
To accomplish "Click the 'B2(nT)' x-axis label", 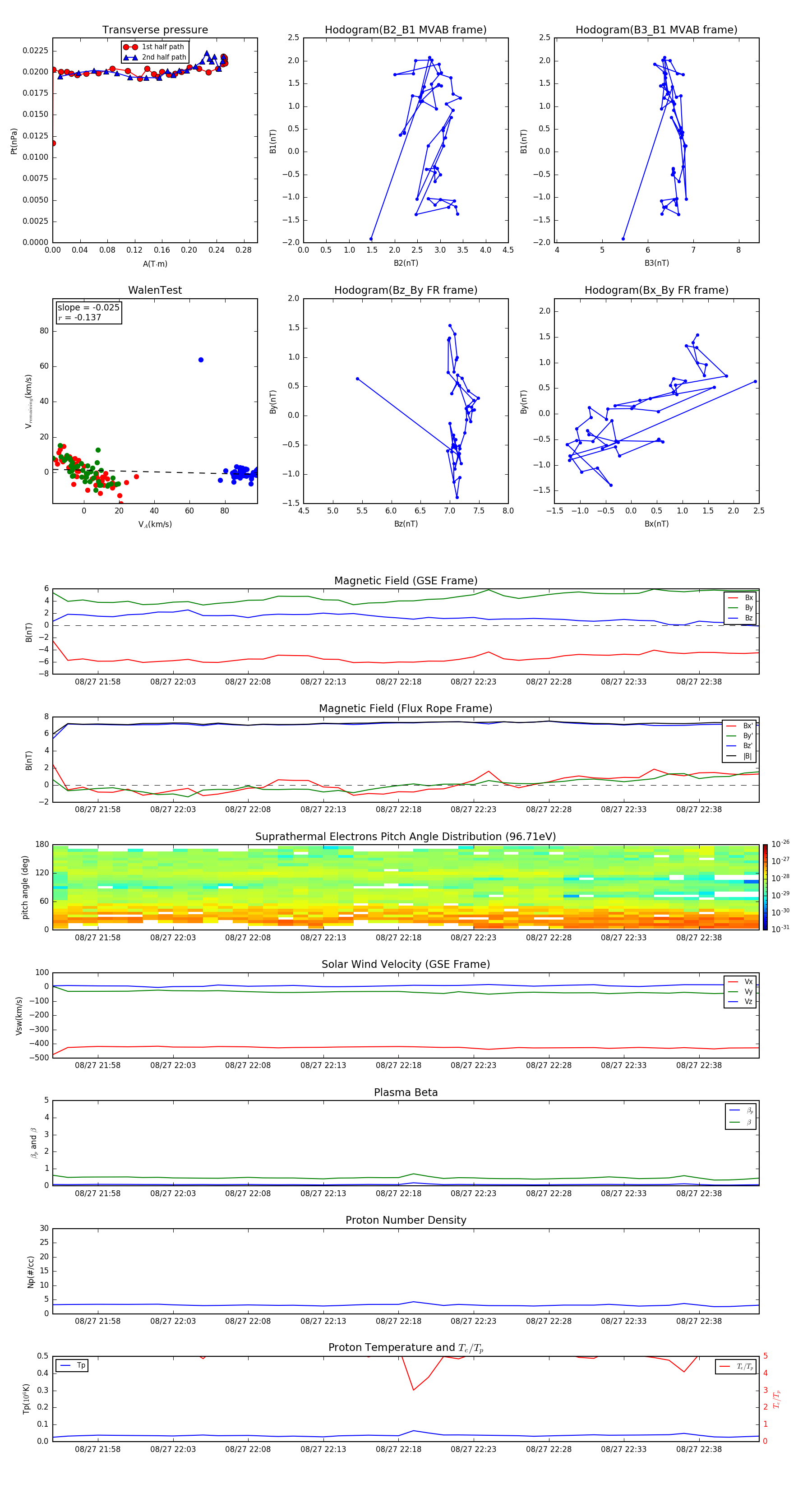I will coord(406,263).
